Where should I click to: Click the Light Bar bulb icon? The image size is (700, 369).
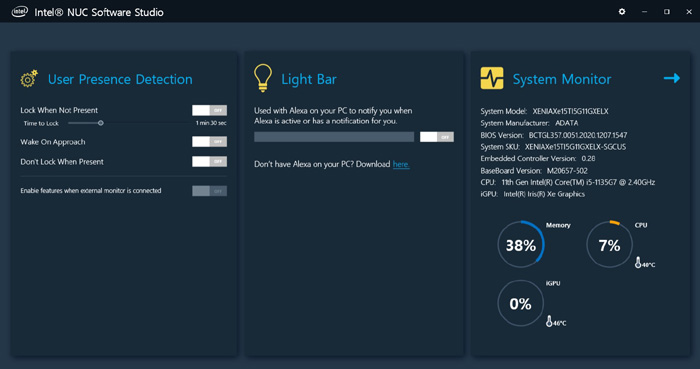pos(262,78)
